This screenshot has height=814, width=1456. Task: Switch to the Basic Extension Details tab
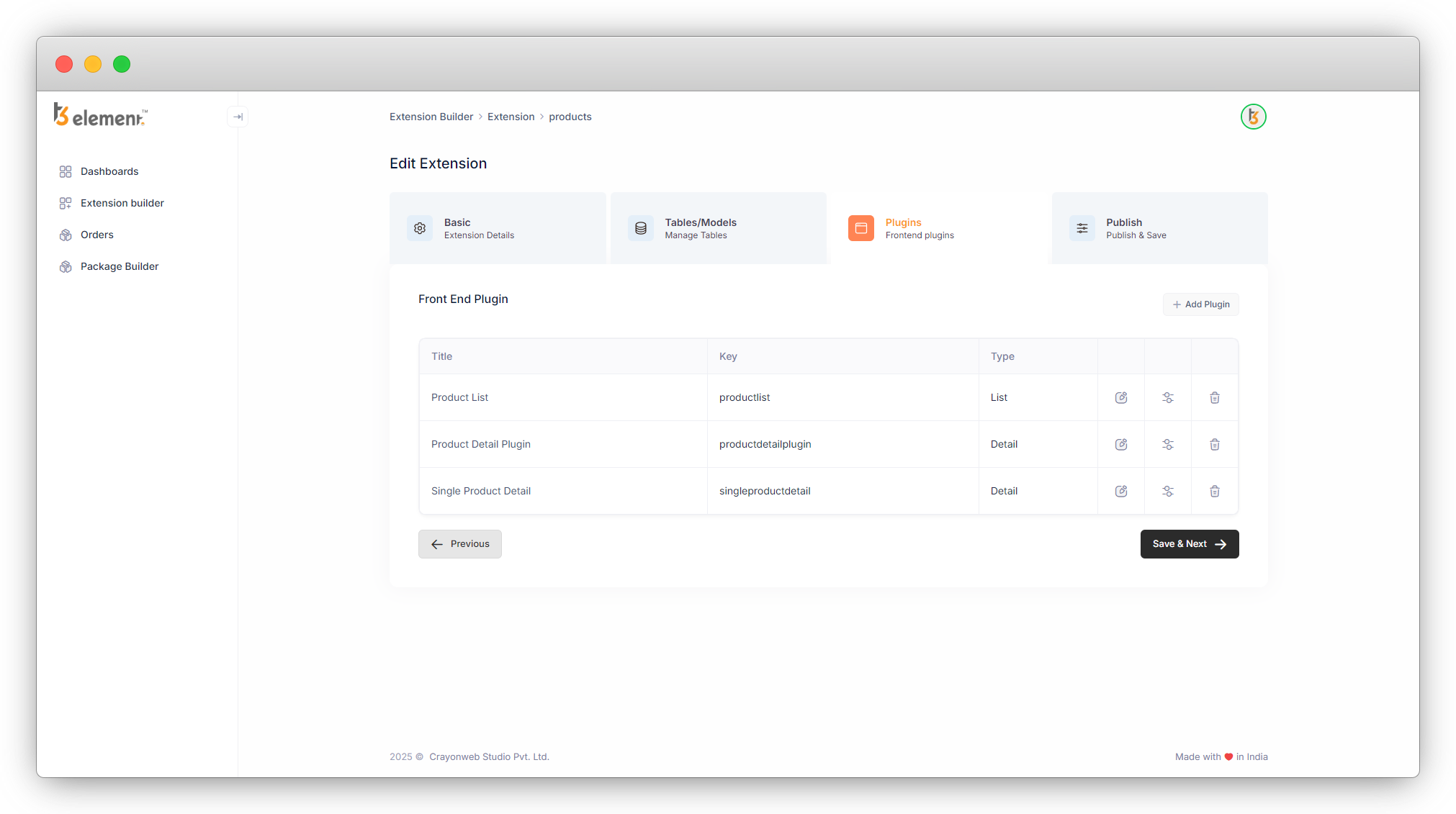tap(497, 228)
